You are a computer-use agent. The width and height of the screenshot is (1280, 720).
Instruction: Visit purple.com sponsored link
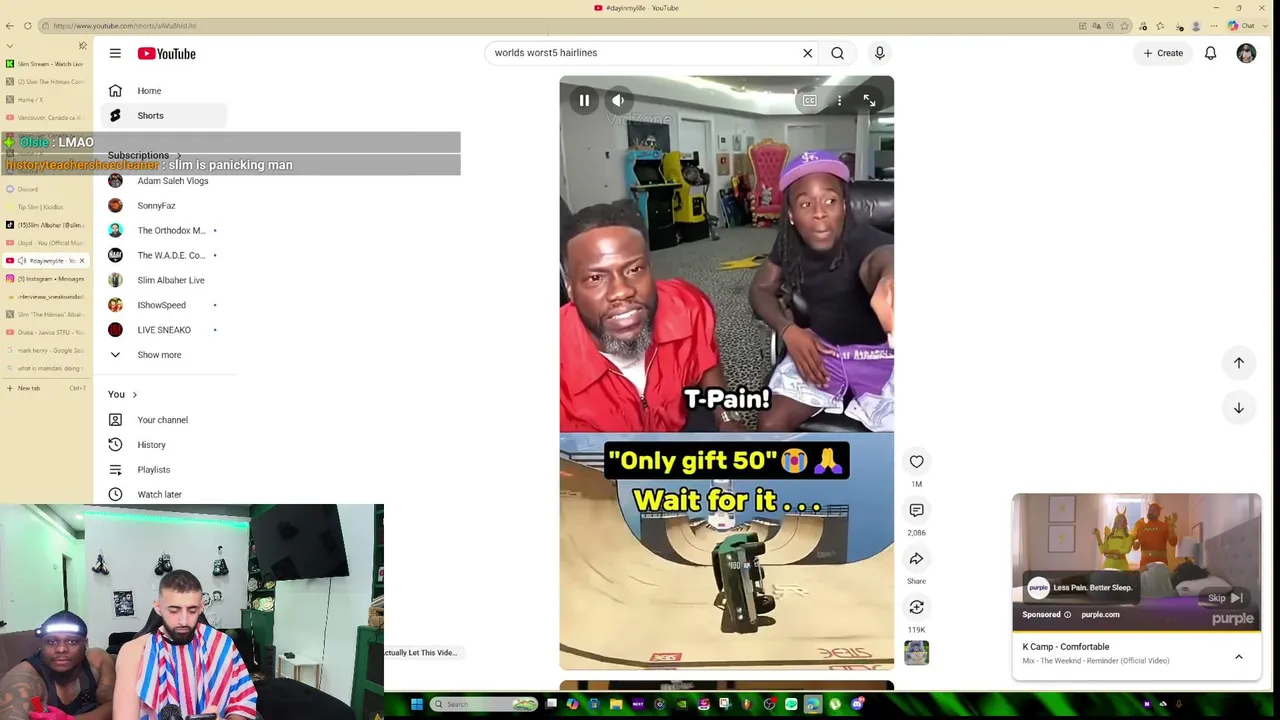coord(1100,615)
